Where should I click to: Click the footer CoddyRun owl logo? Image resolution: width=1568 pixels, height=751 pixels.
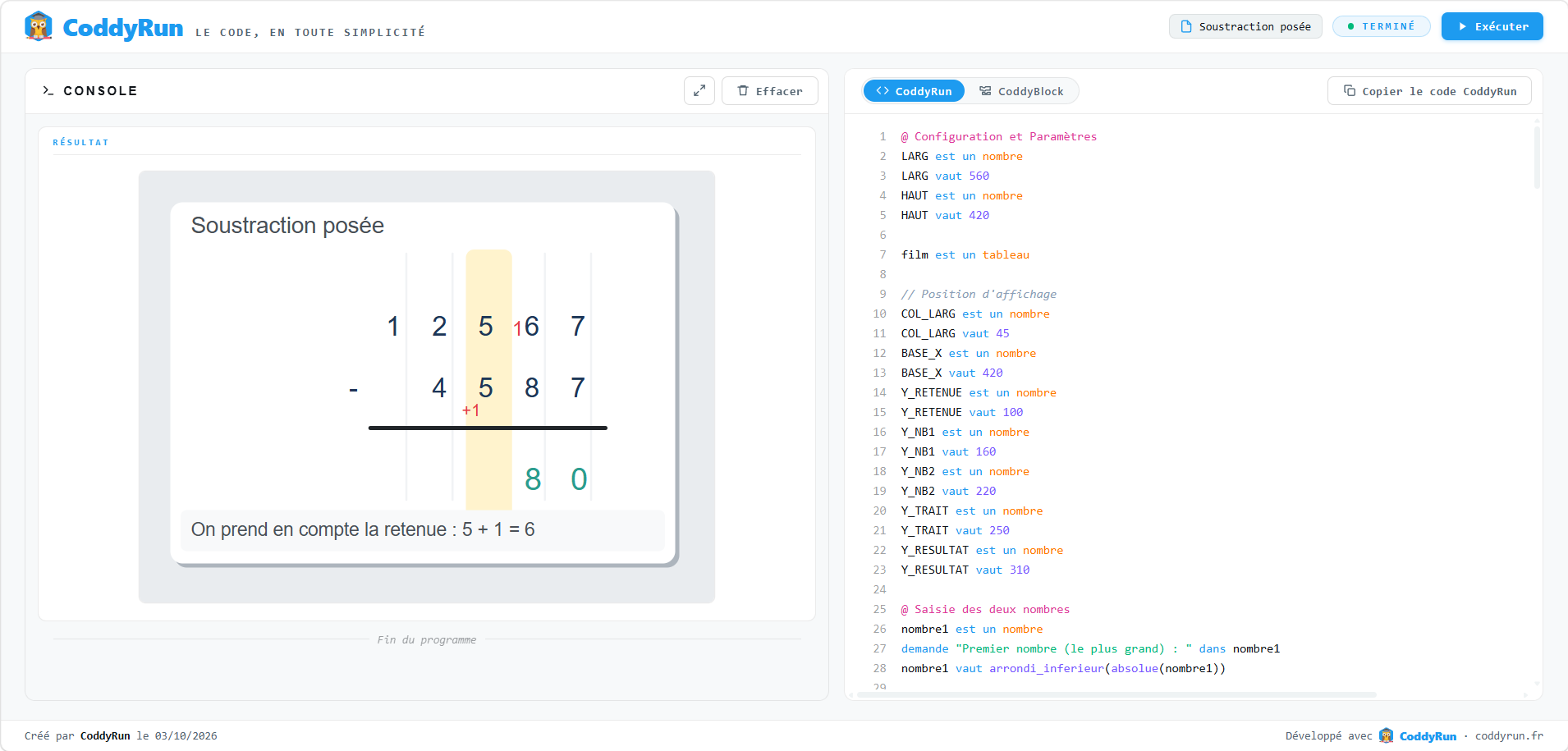(x=1386, y=735)
